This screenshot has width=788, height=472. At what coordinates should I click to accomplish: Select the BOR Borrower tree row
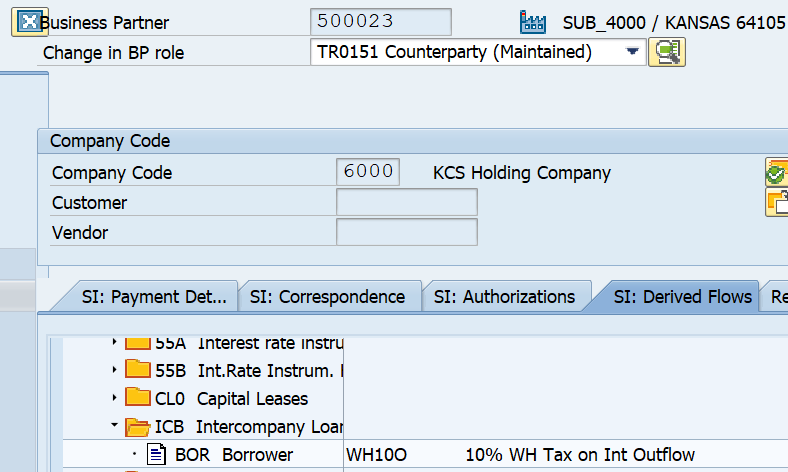pyautogui.click(x=234, y=455)
